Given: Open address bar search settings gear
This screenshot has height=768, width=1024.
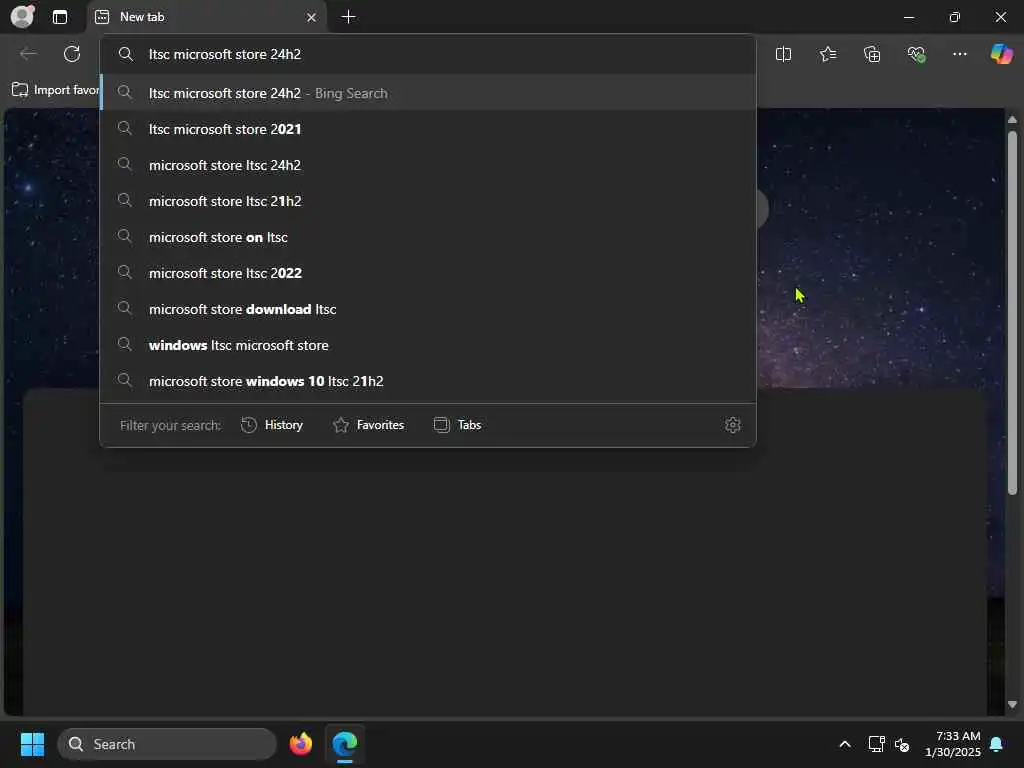Looking at the screenshot, I should (733, 425).
